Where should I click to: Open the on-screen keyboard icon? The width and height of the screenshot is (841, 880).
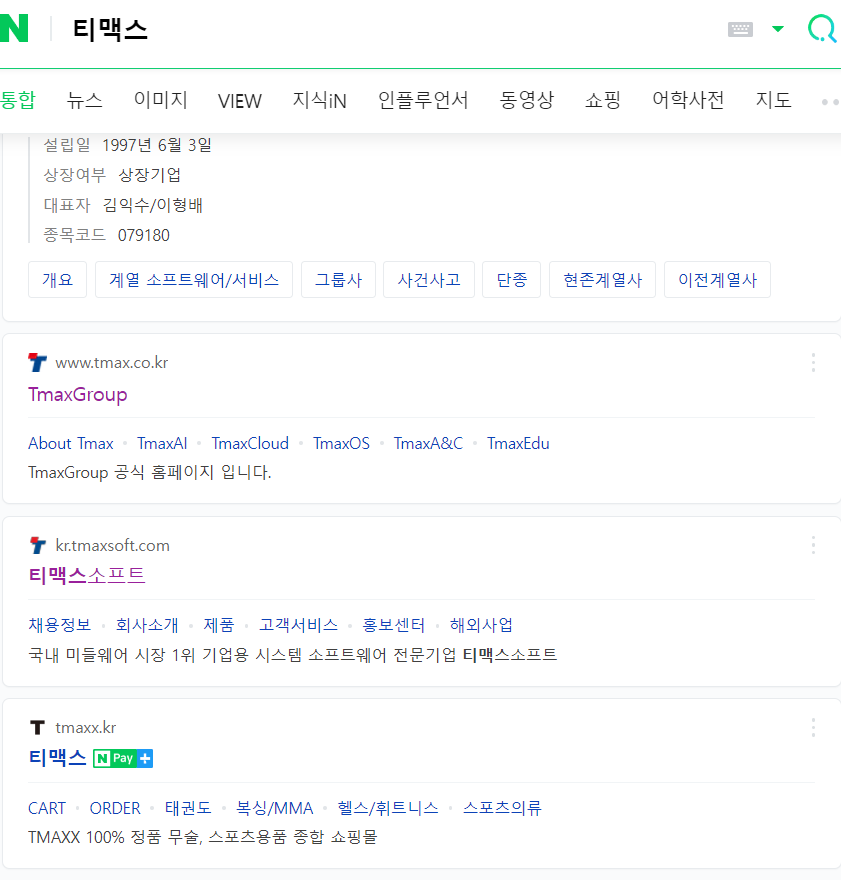(x=740, y=29)
